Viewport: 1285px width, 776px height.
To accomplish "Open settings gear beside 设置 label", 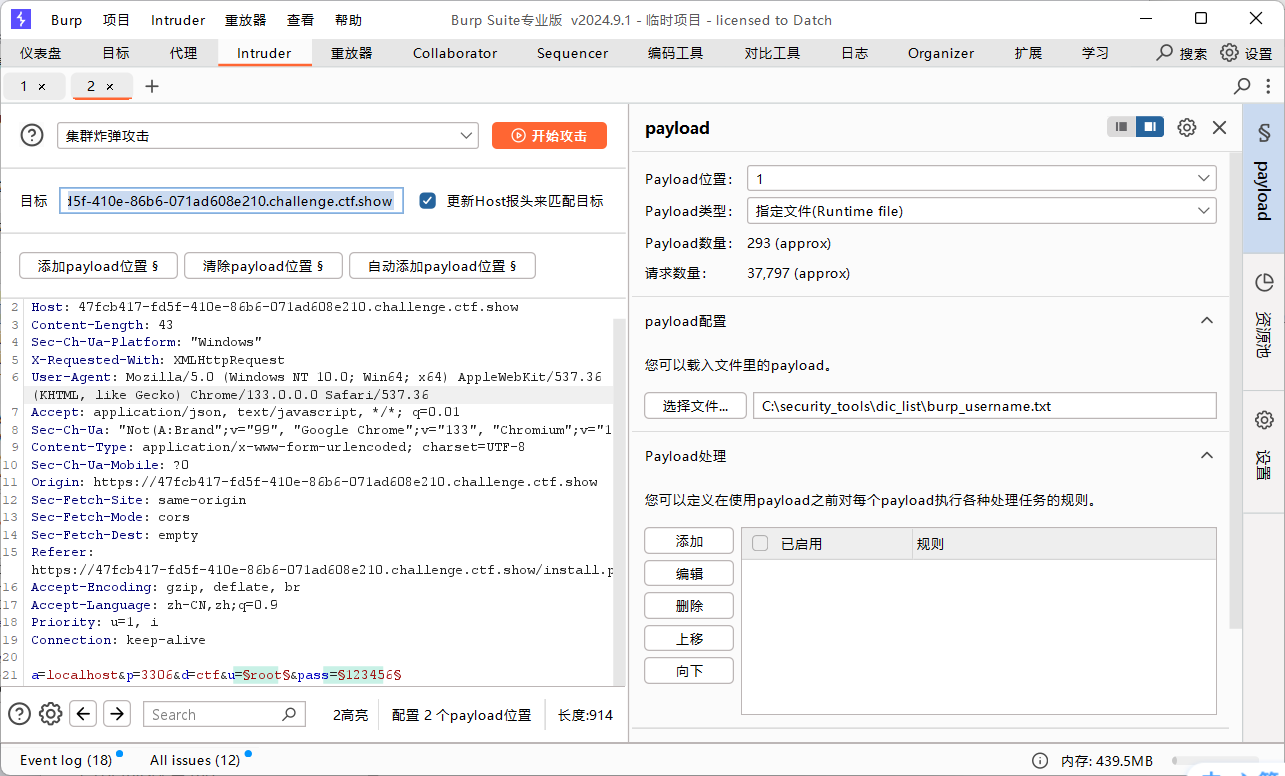I will [1229, 53].
